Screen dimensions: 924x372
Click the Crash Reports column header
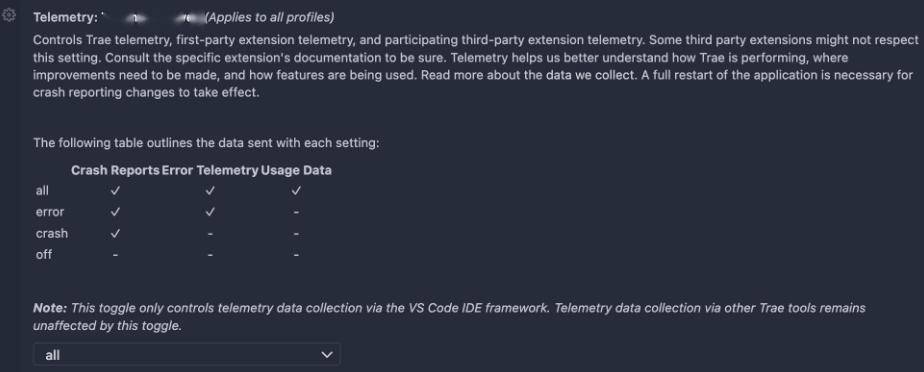(x=116, y=170)
